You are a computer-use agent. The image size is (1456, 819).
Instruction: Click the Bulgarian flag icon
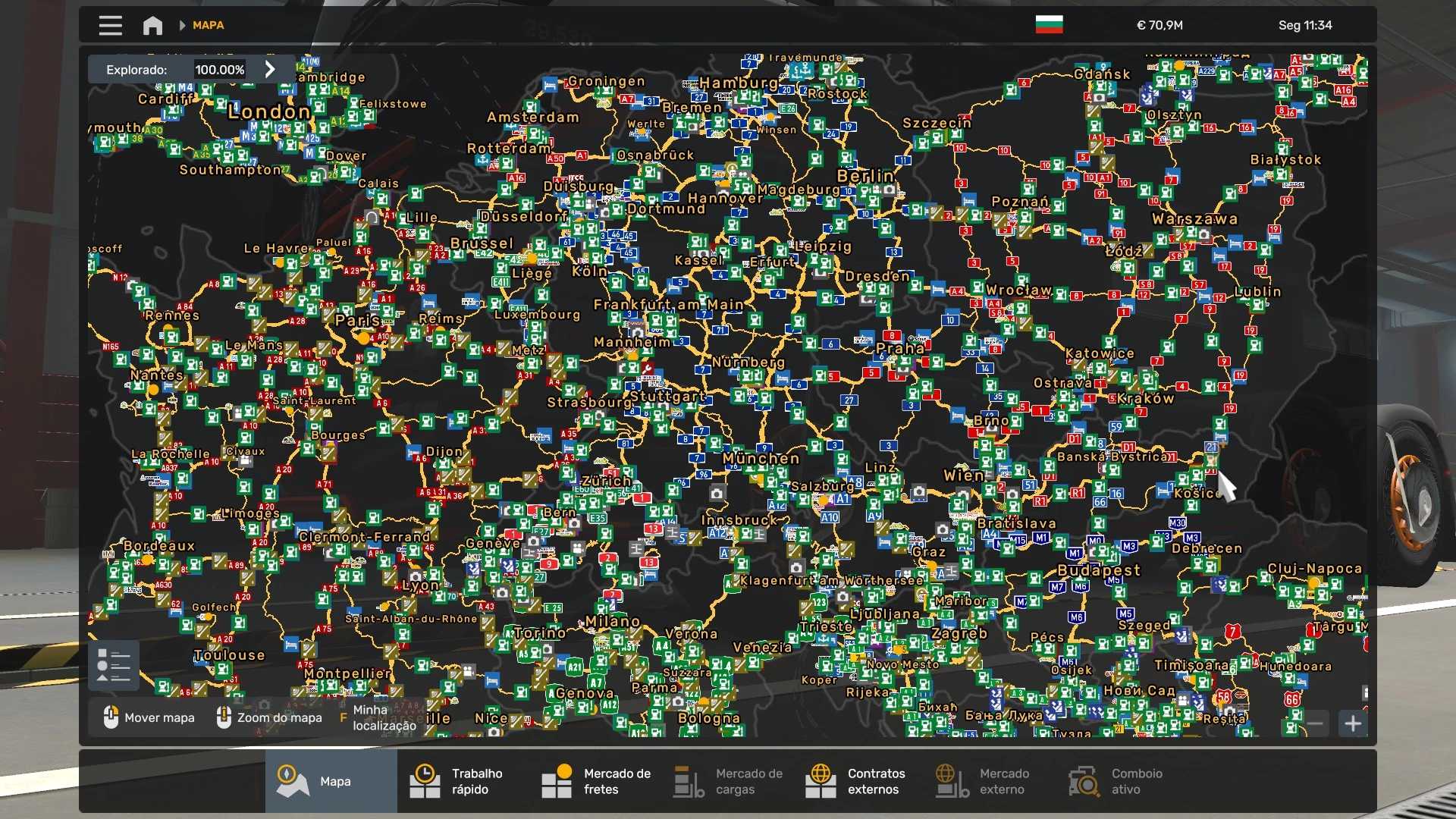coord(1049,25)
